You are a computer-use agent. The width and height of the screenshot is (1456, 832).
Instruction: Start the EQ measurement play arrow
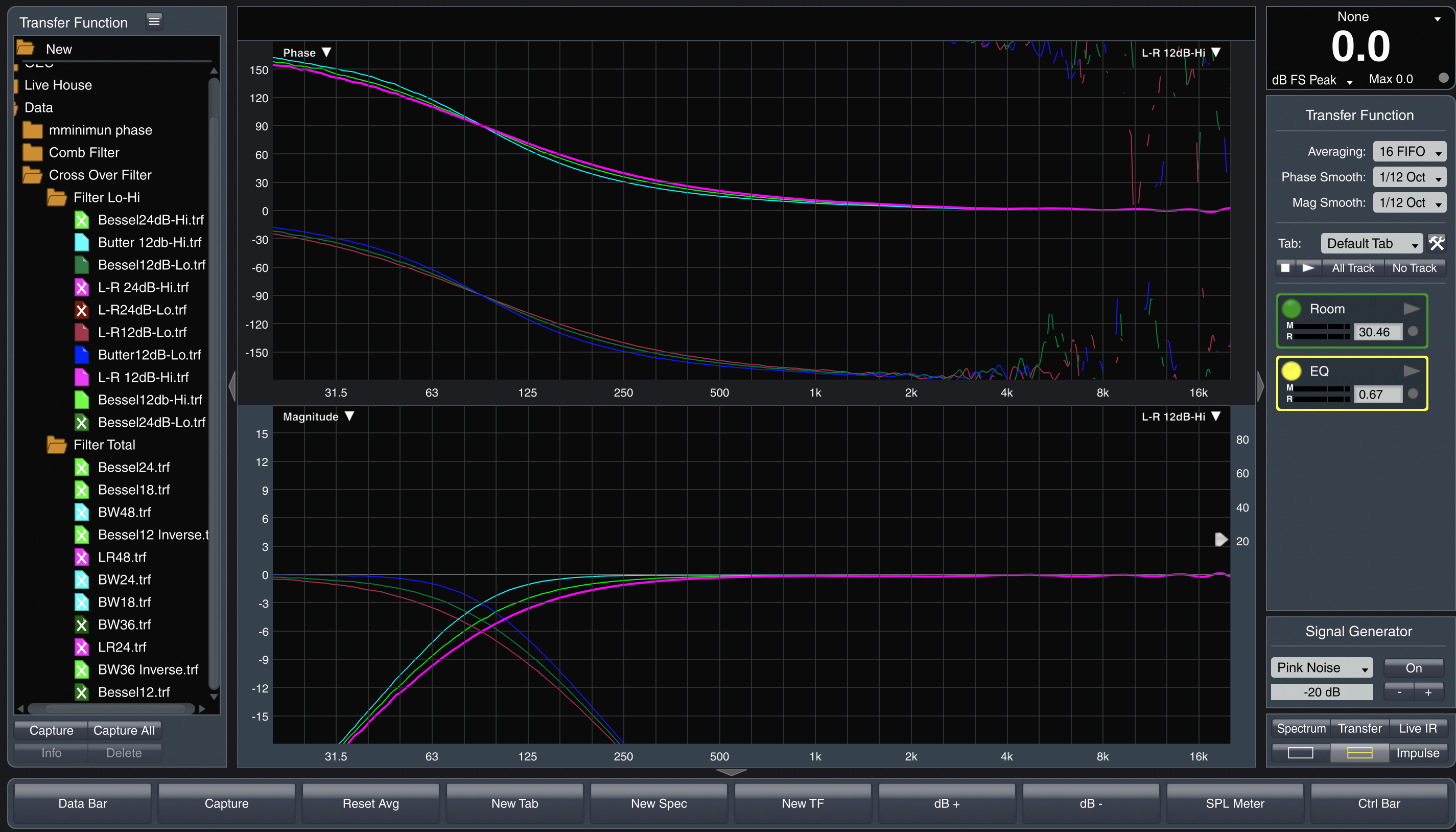click(1412, 371)
